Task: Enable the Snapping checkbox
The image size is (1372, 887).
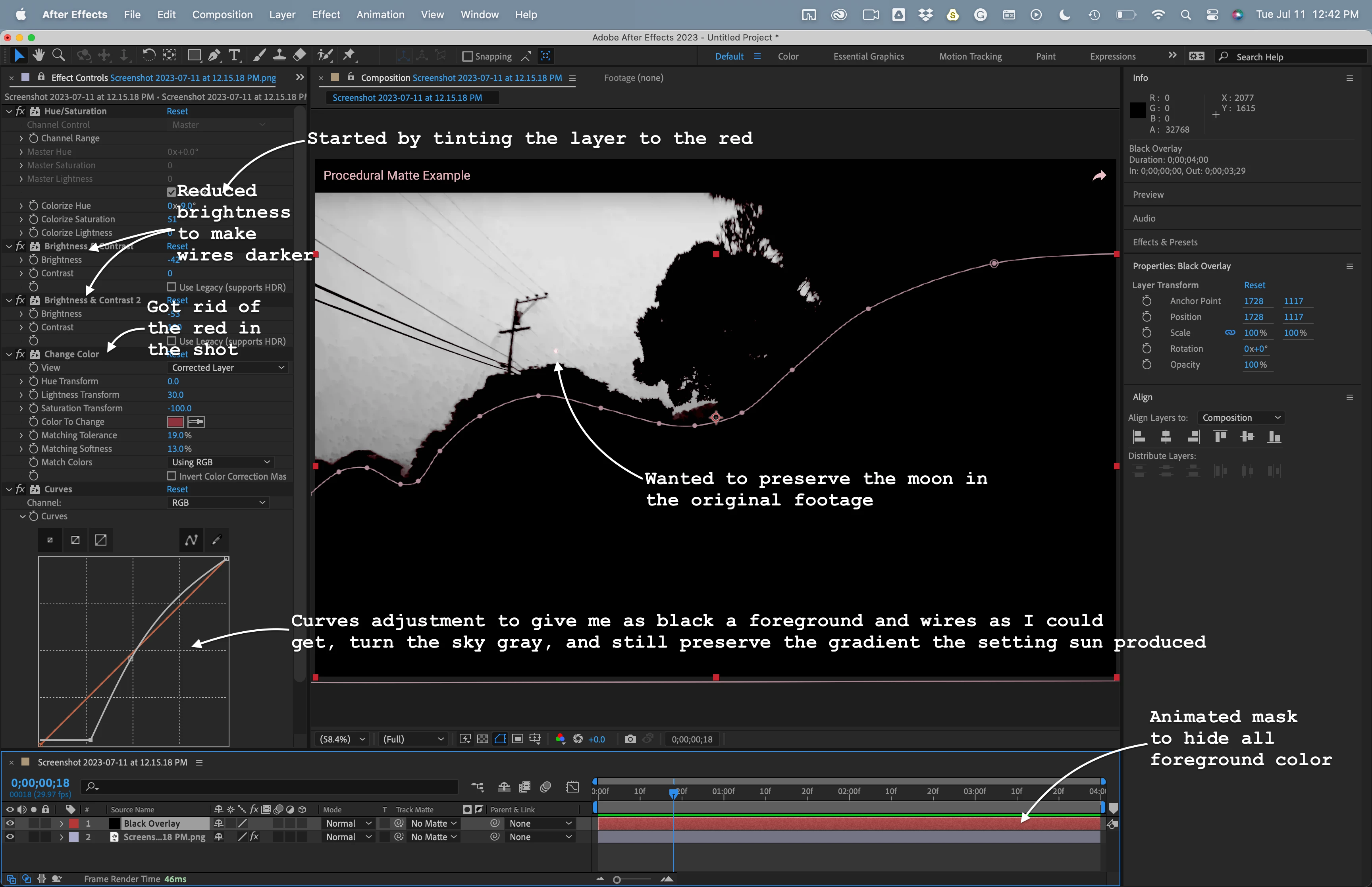Action: pos(468,56)
